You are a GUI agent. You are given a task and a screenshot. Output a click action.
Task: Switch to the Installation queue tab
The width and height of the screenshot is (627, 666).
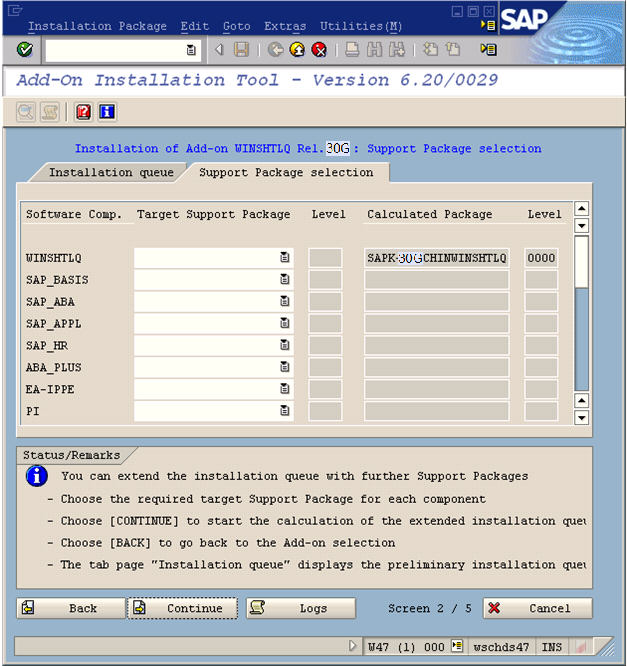111,172
